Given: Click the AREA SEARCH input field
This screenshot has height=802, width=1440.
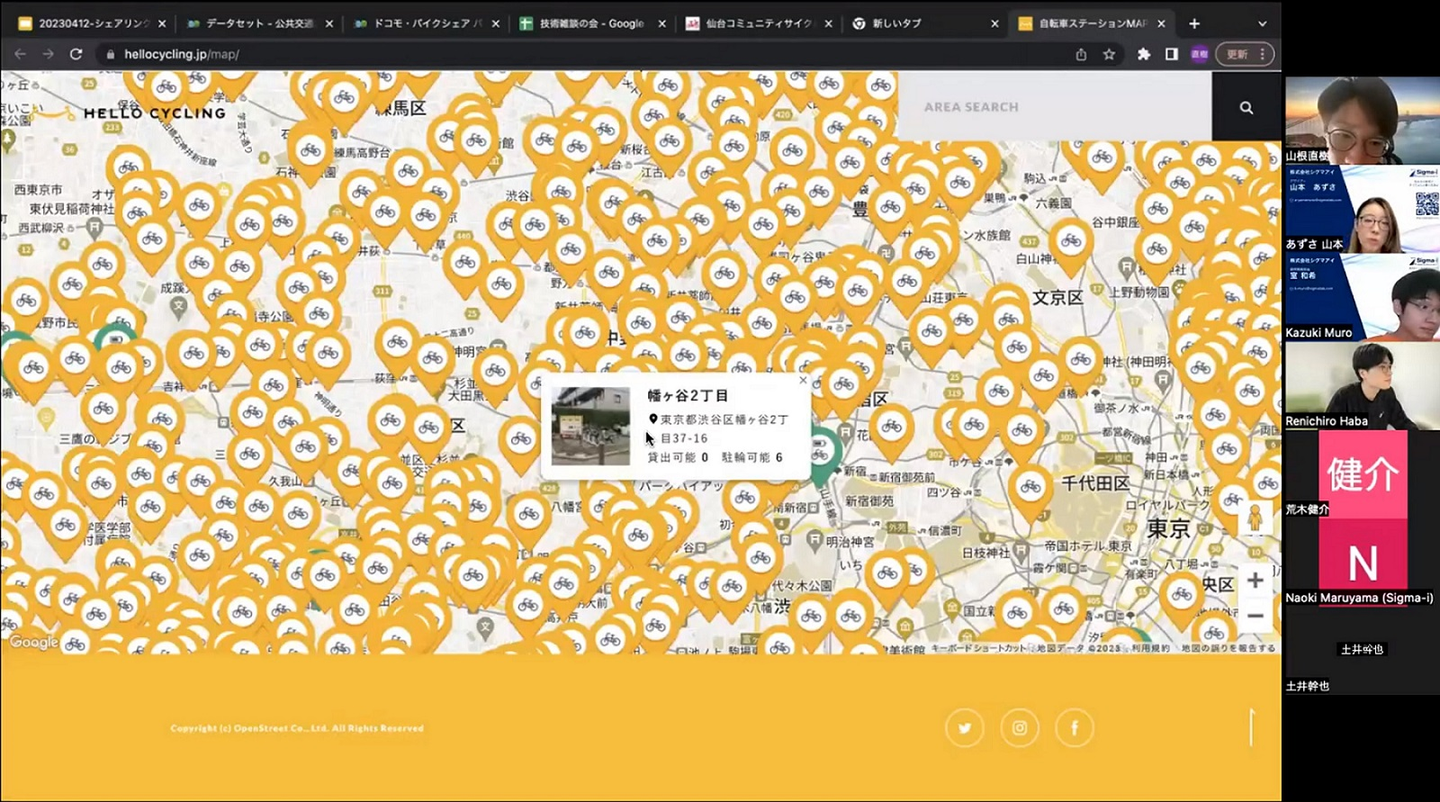Looking at the screenshot, I should 1055,106.
